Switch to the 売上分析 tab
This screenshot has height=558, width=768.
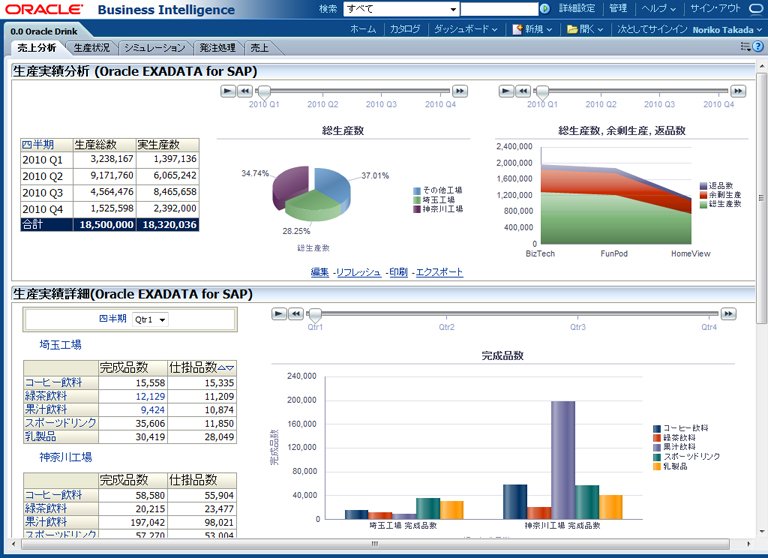[37, 48]
